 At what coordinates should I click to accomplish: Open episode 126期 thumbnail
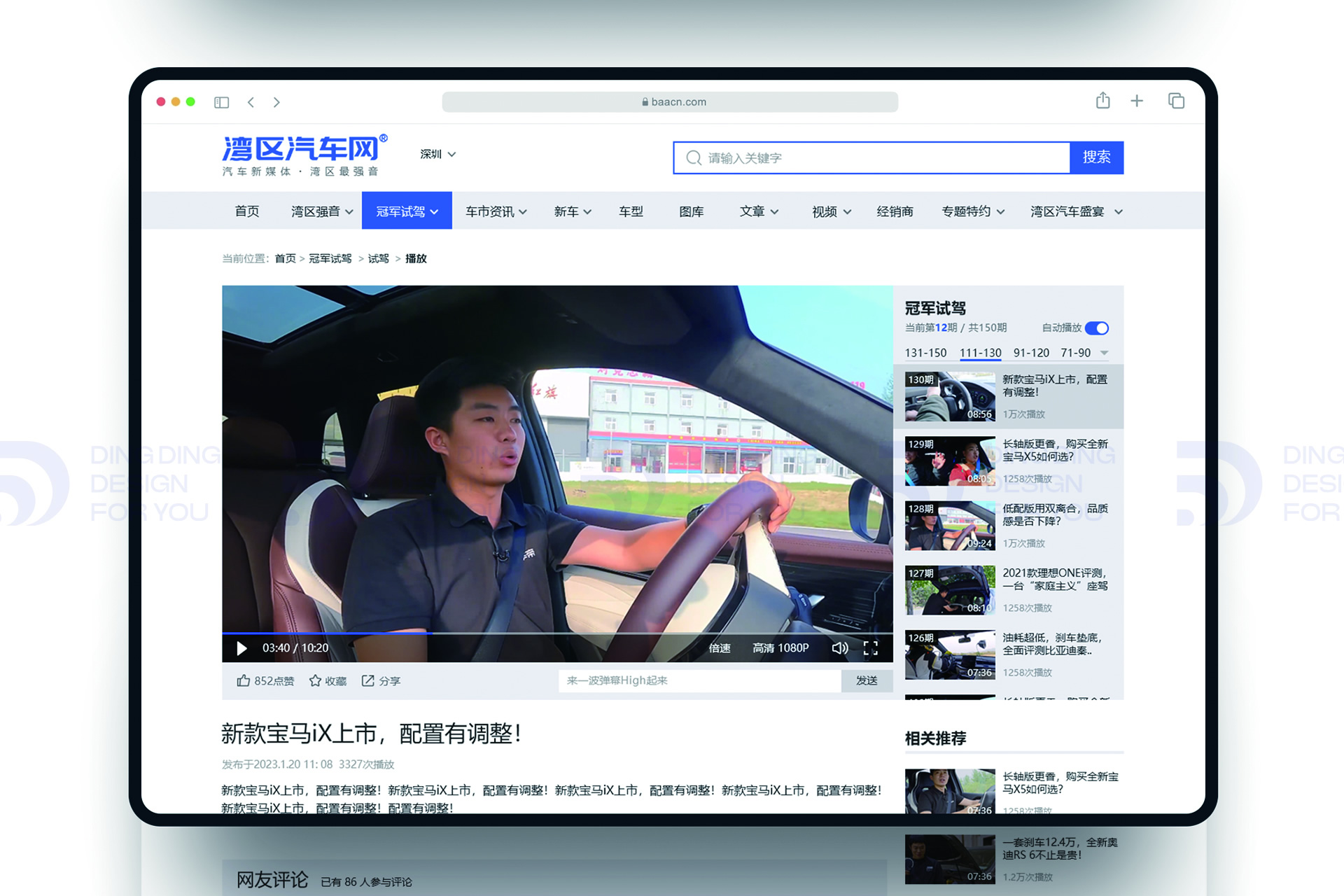tap(949, 654)
